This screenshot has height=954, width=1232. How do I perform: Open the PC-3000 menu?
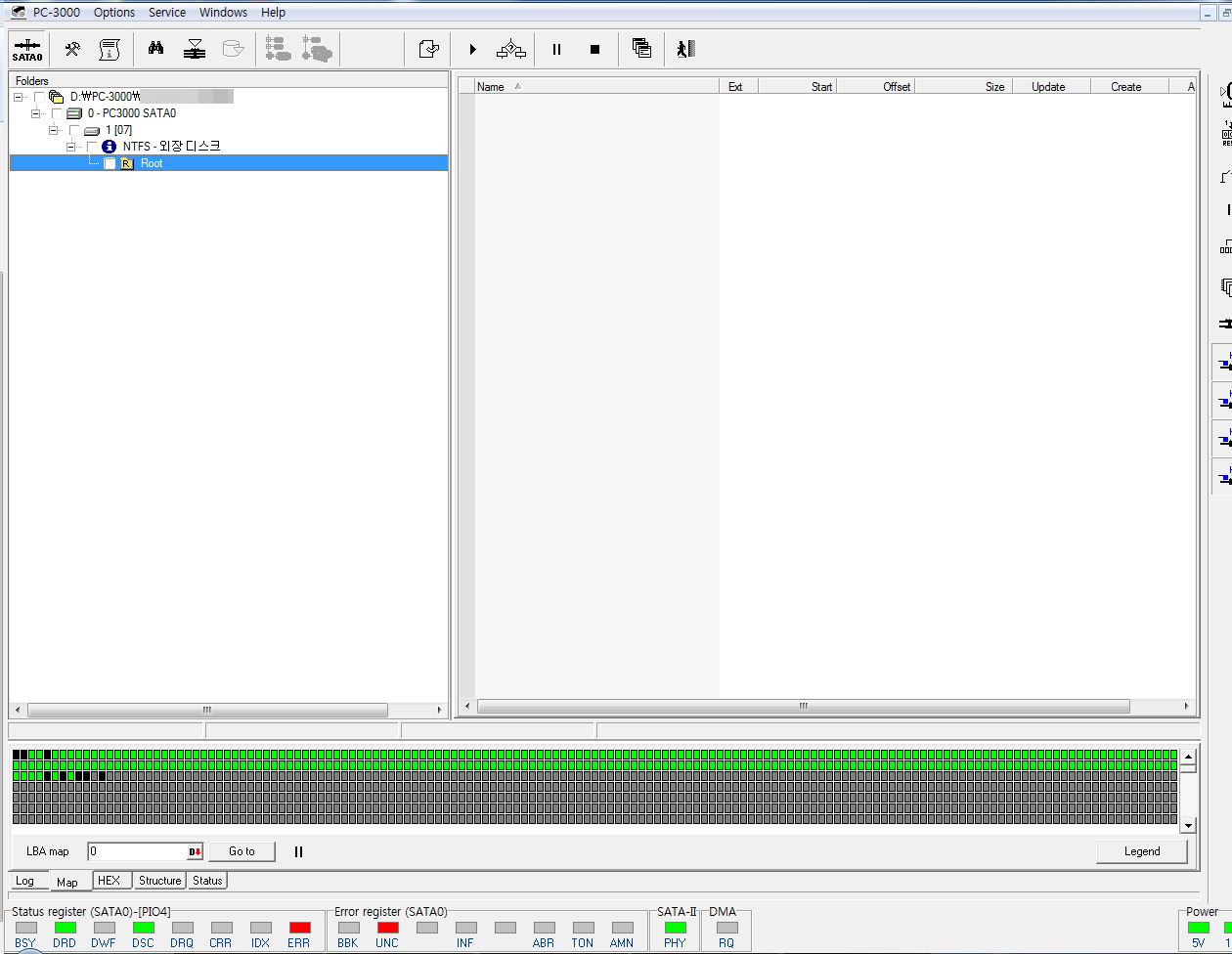tap(57, 13)
